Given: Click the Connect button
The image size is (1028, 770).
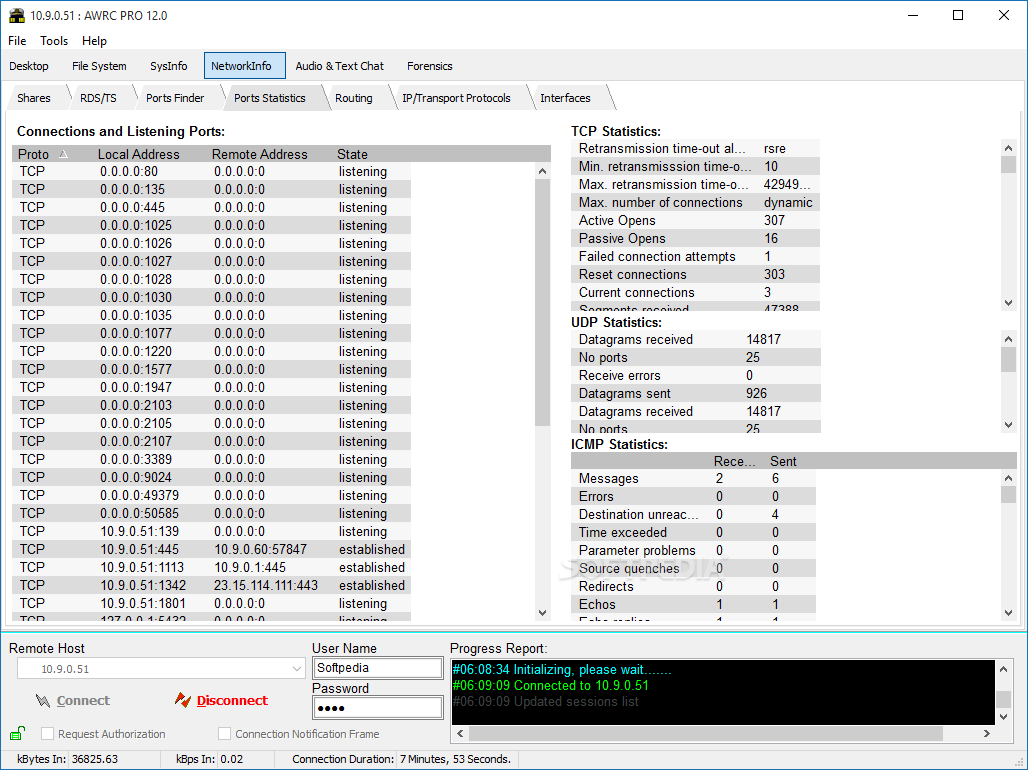Looking at the screenshot, I should point(73,700).
